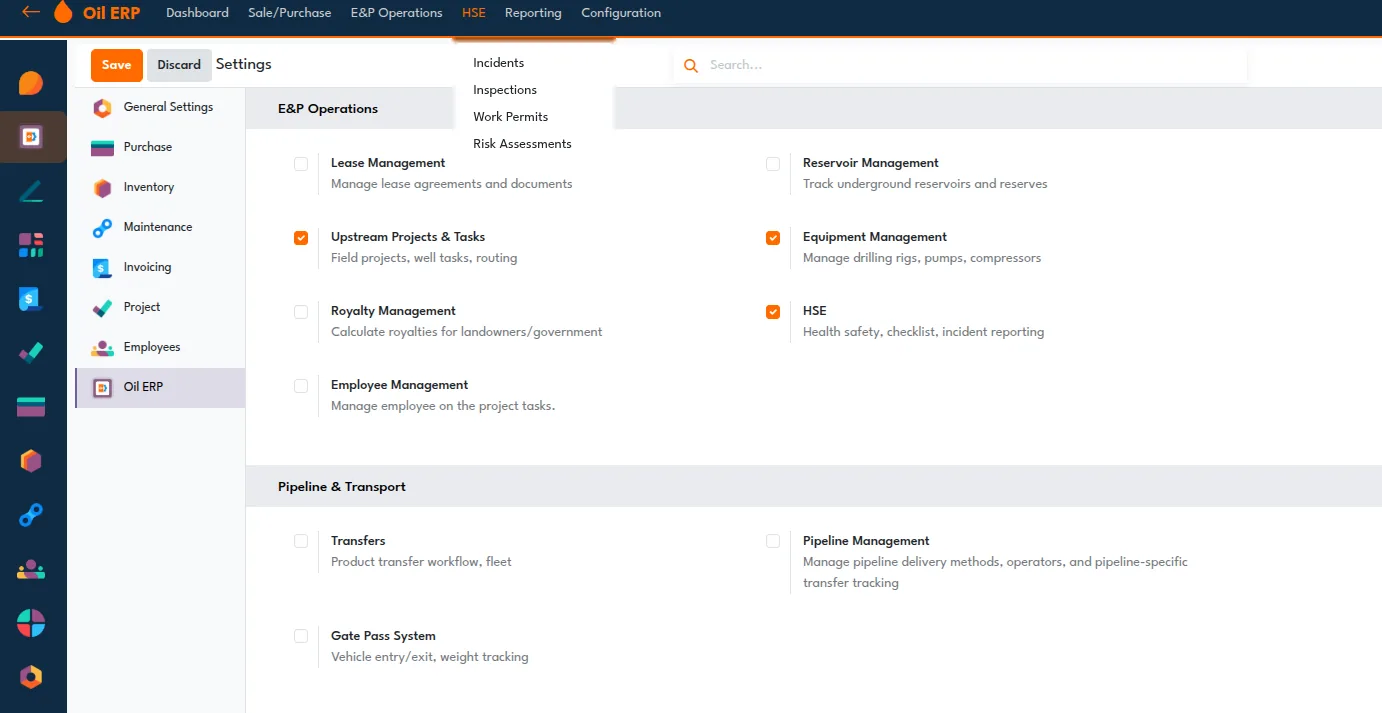1382x713 pixels.
Task: Click text 'Manage drilling rigs, pumps, compressors'
Action: coord(922,258)
